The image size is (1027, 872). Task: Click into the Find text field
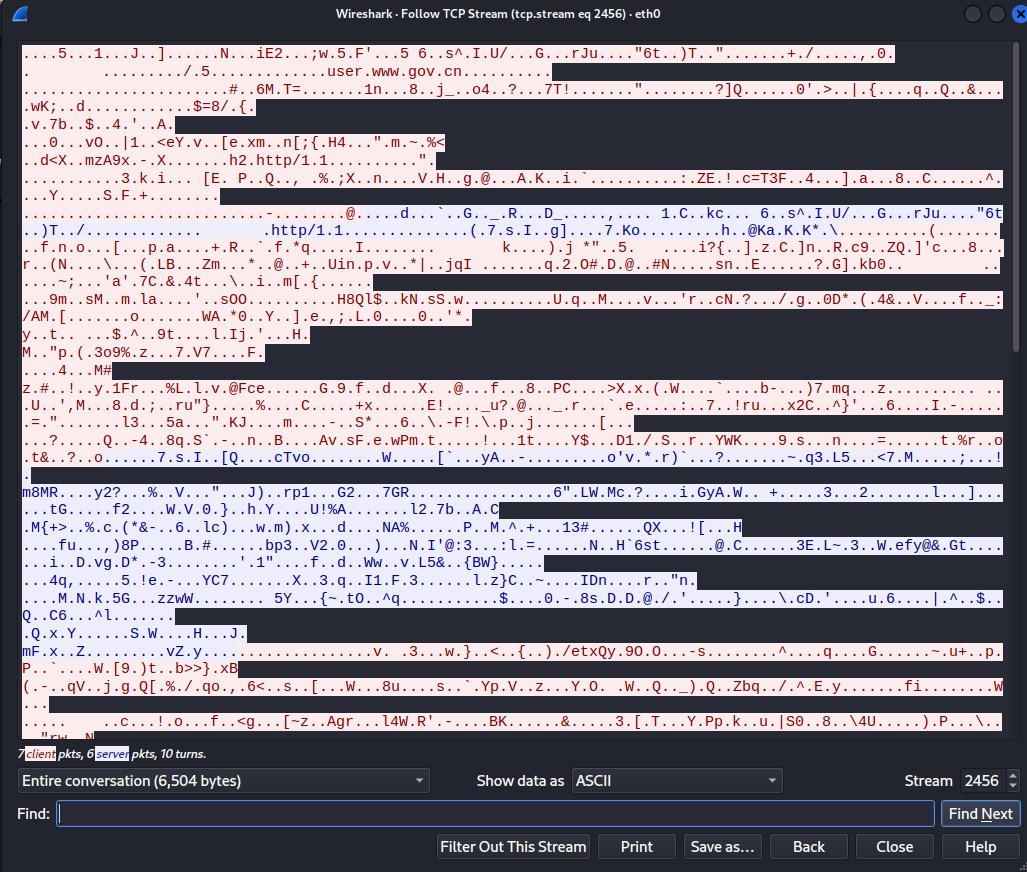pos(495,813)
